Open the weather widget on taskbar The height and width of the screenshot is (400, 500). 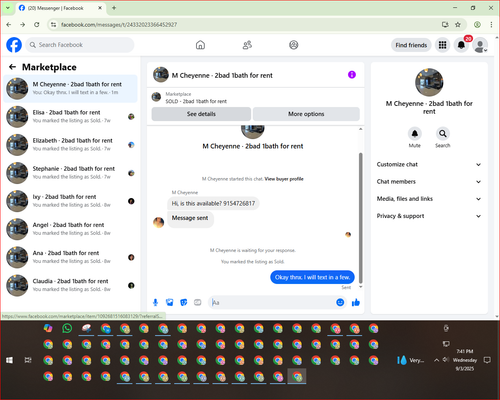click(x=411, y=360)
